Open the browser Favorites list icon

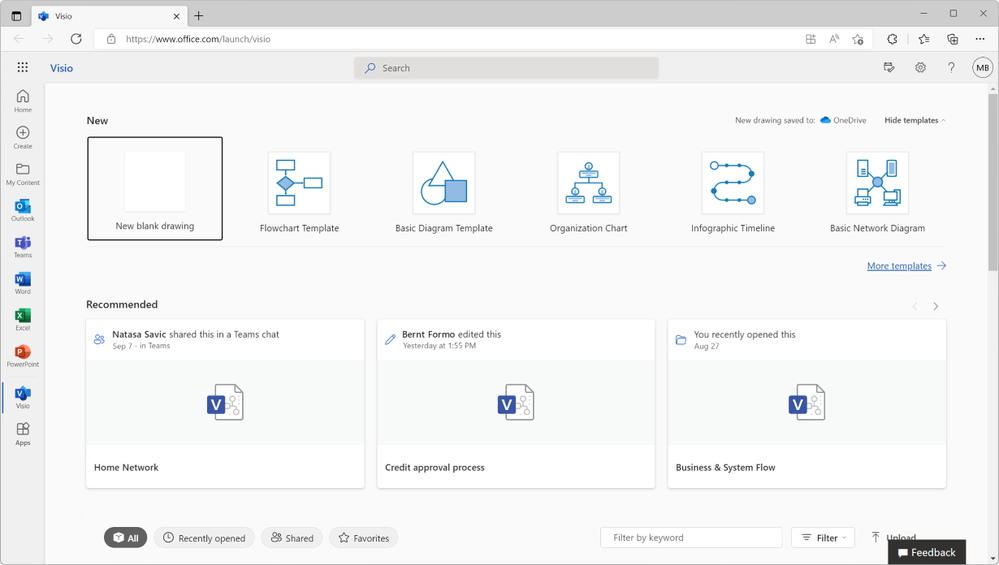(x=924, y=39)
